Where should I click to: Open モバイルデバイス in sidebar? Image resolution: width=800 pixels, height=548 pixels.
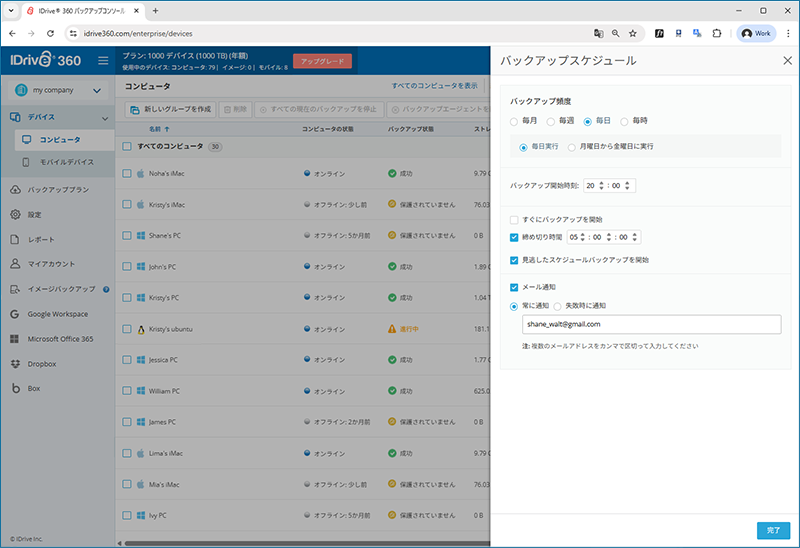pyautogui.click(x=65, y=162)
